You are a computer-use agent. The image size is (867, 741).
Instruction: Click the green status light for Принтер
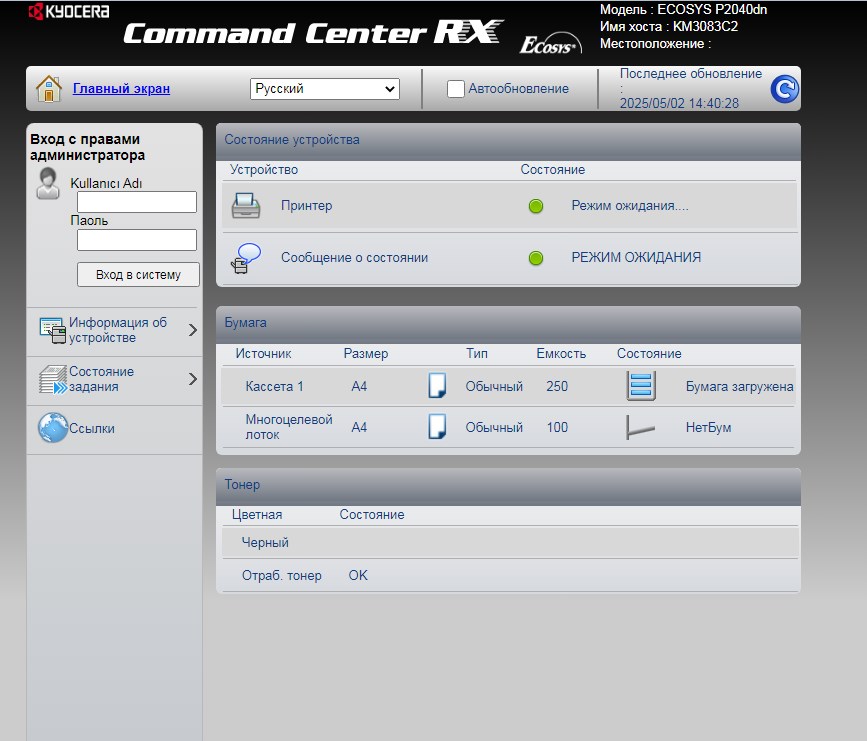536,206
